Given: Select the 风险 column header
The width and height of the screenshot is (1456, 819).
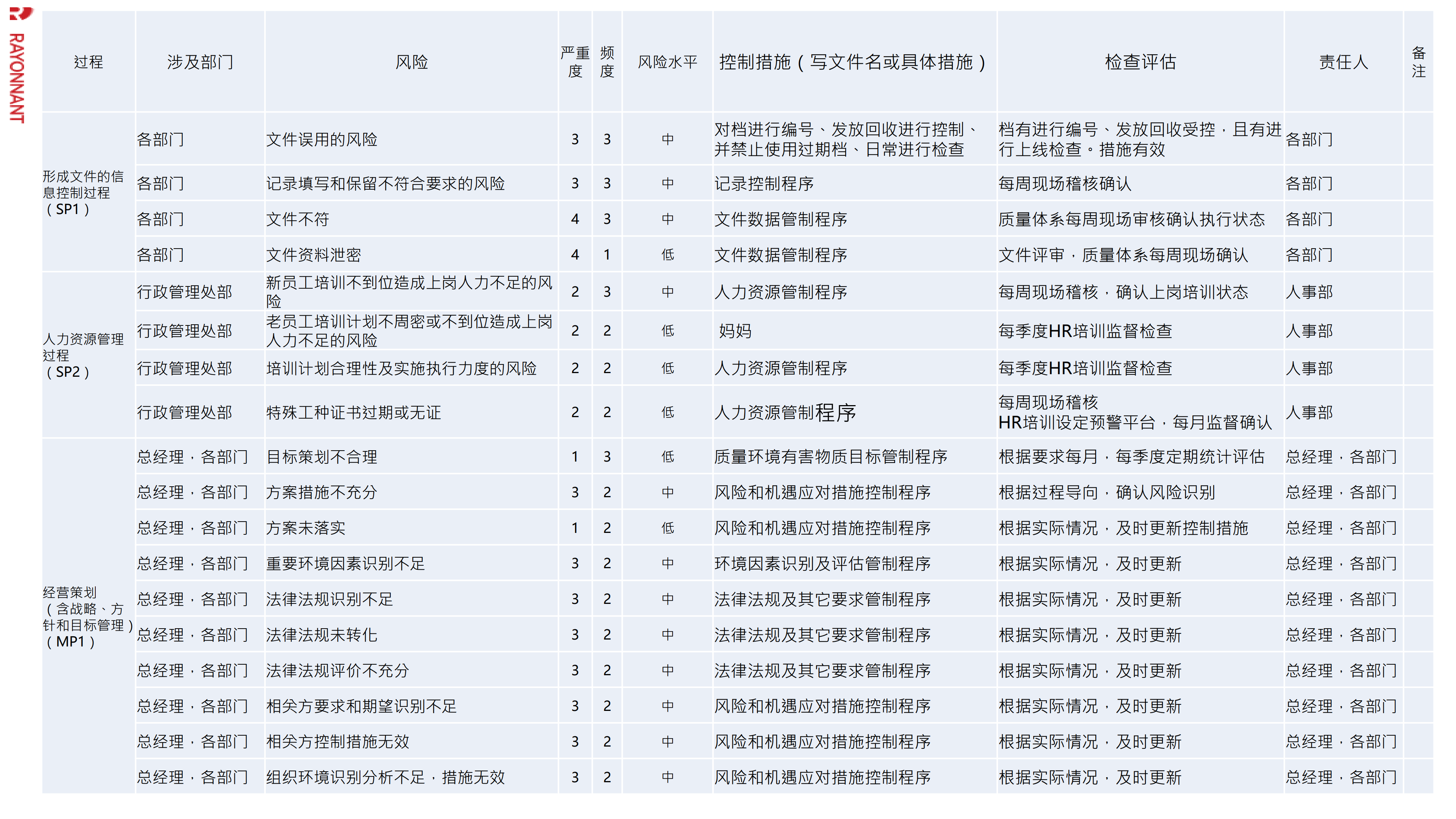Looking at the screenshot, I should [x=411, y=62].
